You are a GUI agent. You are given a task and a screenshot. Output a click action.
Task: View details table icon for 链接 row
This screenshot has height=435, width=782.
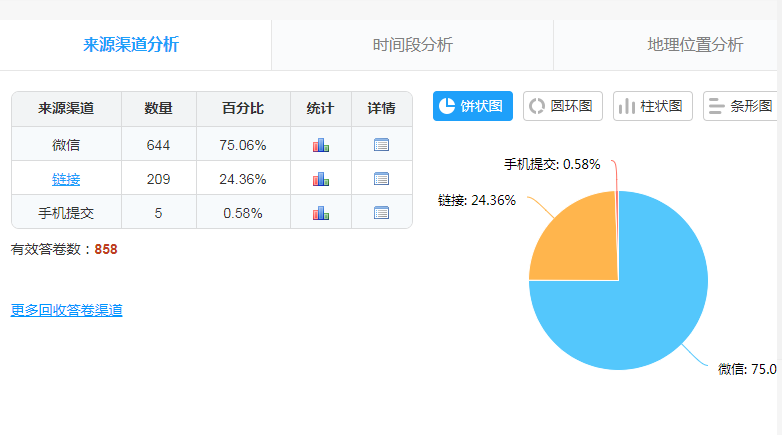pyautogui.click(x=381, y=179)
